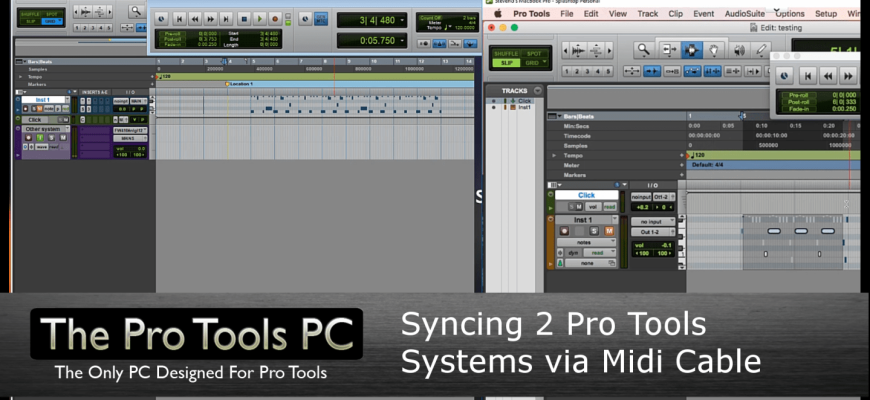Toggle mute on Inst 1 track
Image resolution: width=870 pixels, height=400 pixels.
point(608,229)
